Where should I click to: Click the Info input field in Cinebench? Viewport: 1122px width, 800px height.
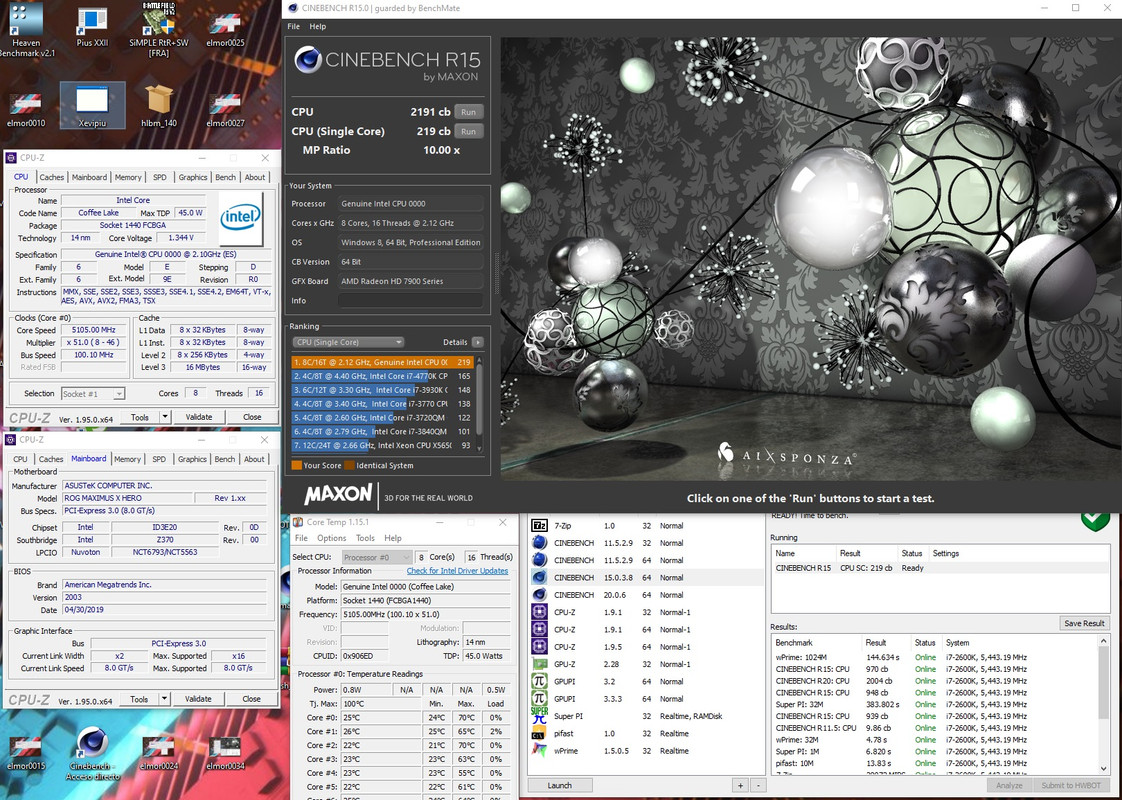[x=410, y=301]
